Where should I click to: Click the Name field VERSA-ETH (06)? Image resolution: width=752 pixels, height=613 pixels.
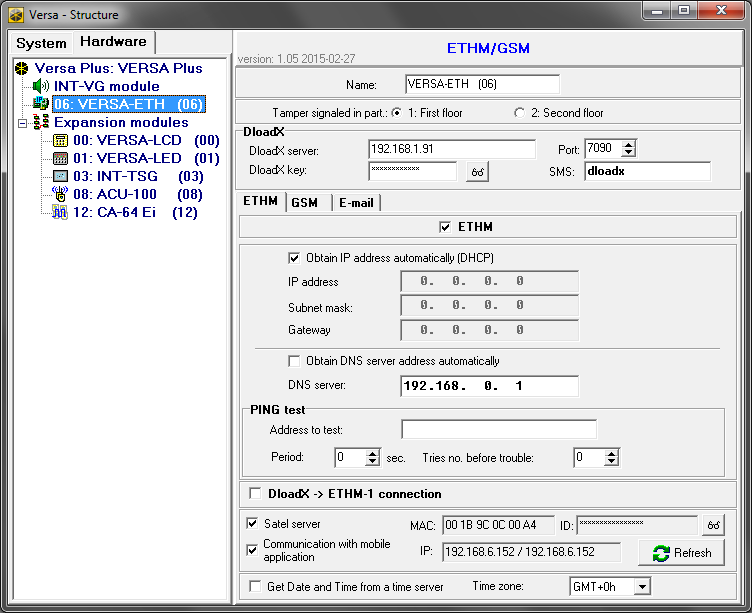coord(482,84)
